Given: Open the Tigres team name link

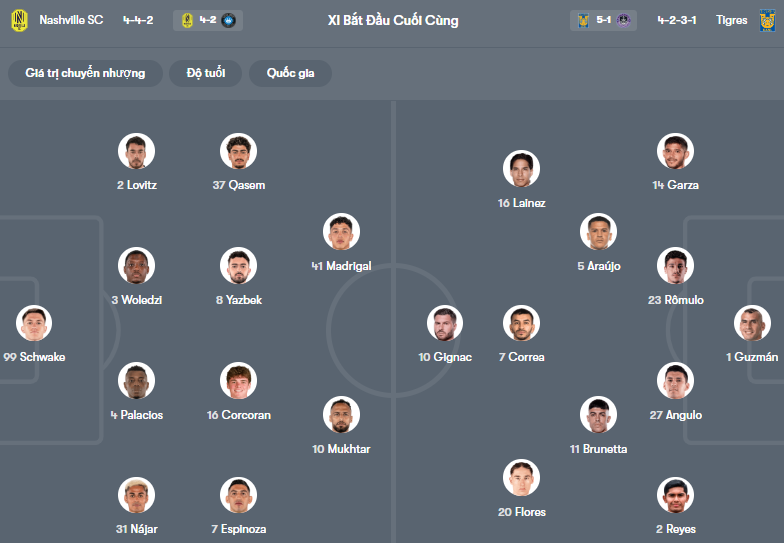Looking at the screenshot, I should [x=731, y=20].
